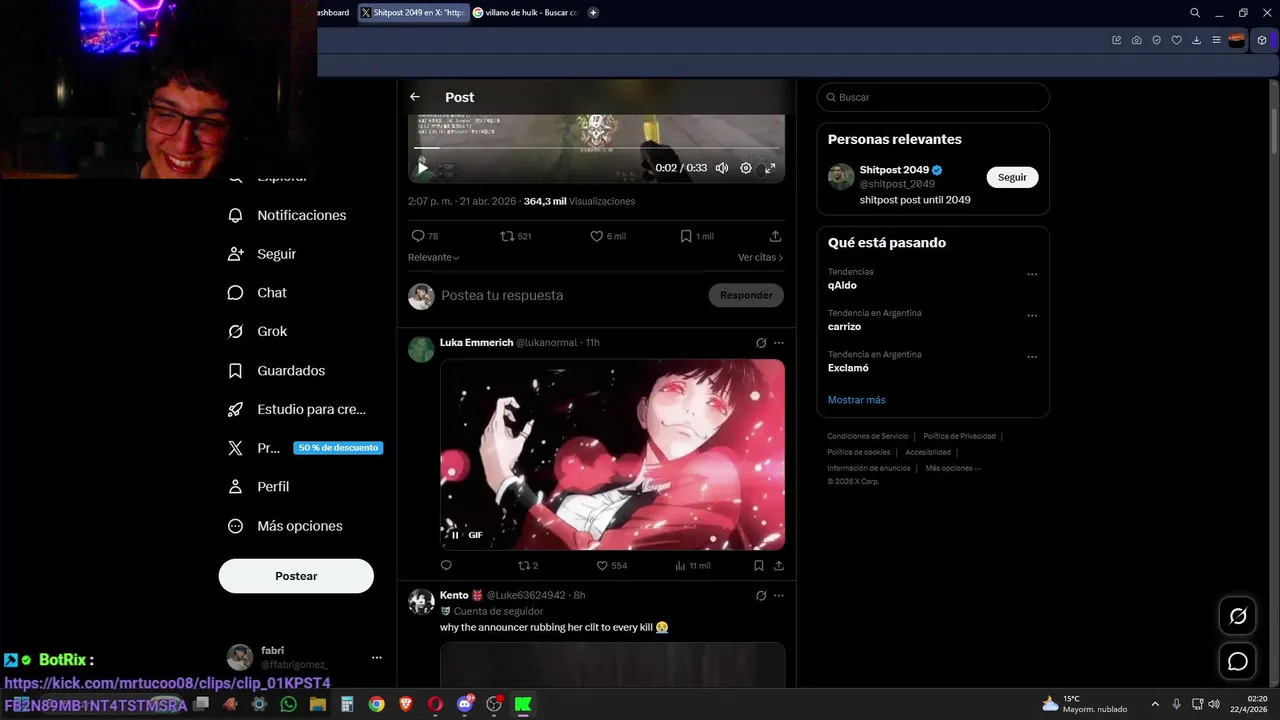The width and height of the screenshot is (1280, 720).
Task: Open Notificaciones in sidebar
Action: pos(287,215)
